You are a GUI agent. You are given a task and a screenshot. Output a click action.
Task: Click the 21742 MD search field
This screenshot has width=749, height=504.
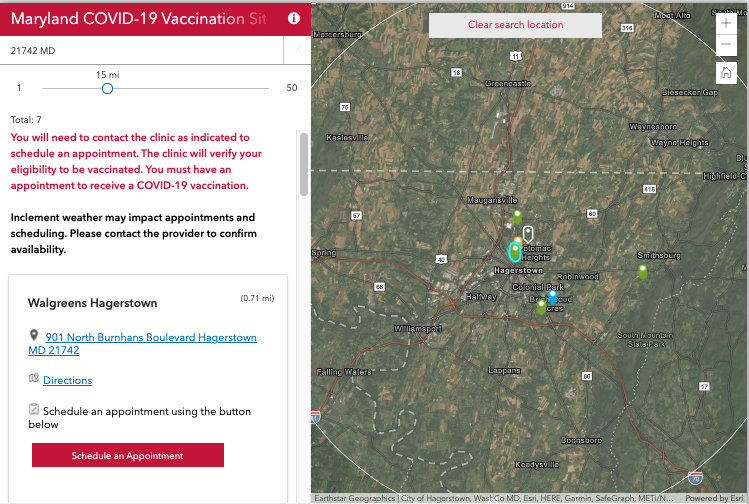(x=141, y=50)
